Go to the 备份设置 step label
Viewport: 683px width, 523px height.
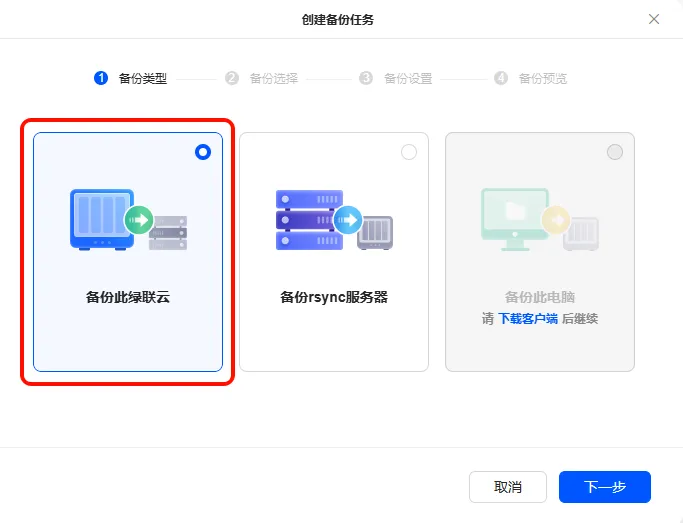[408, 79]
